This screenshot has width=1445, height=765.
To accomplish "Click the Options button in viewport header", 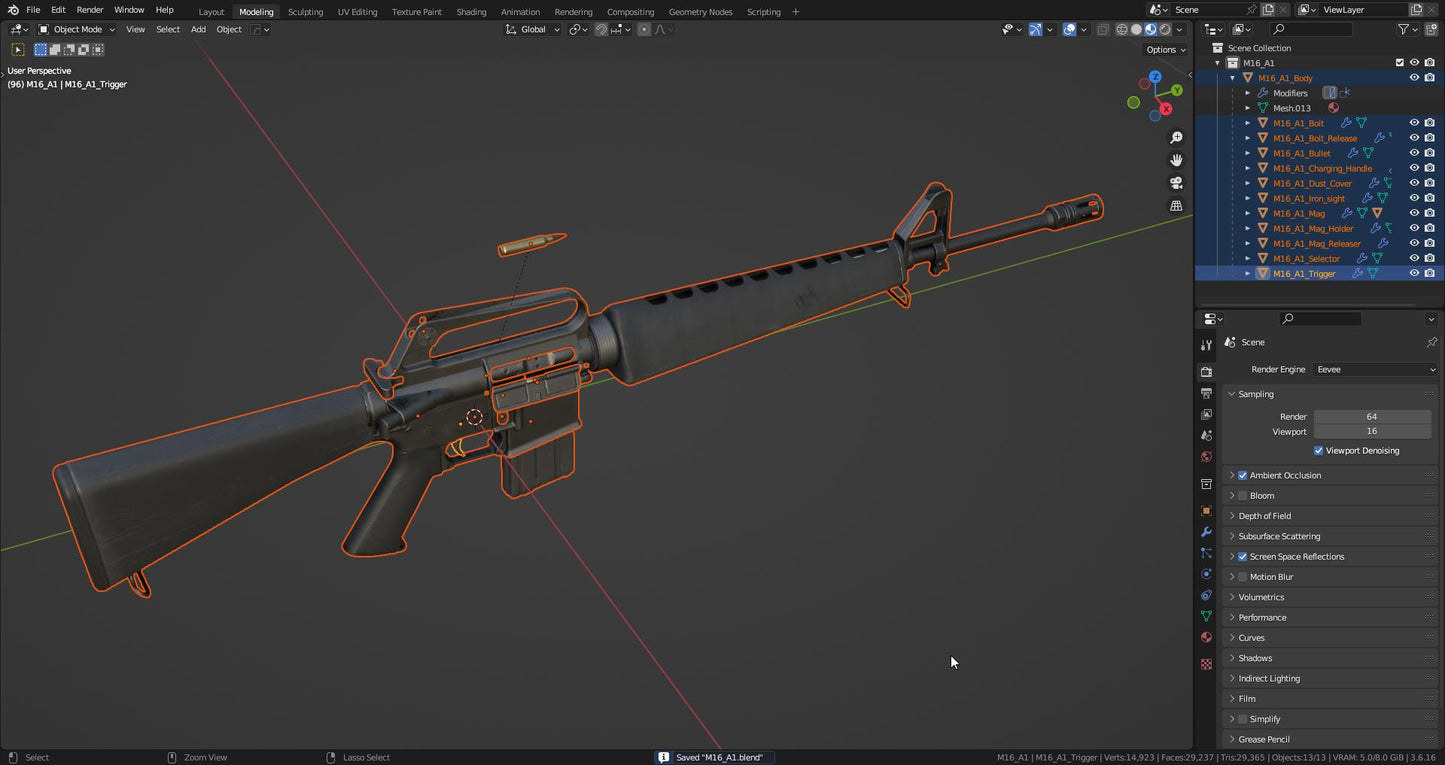I will (x=1163, y=49).
